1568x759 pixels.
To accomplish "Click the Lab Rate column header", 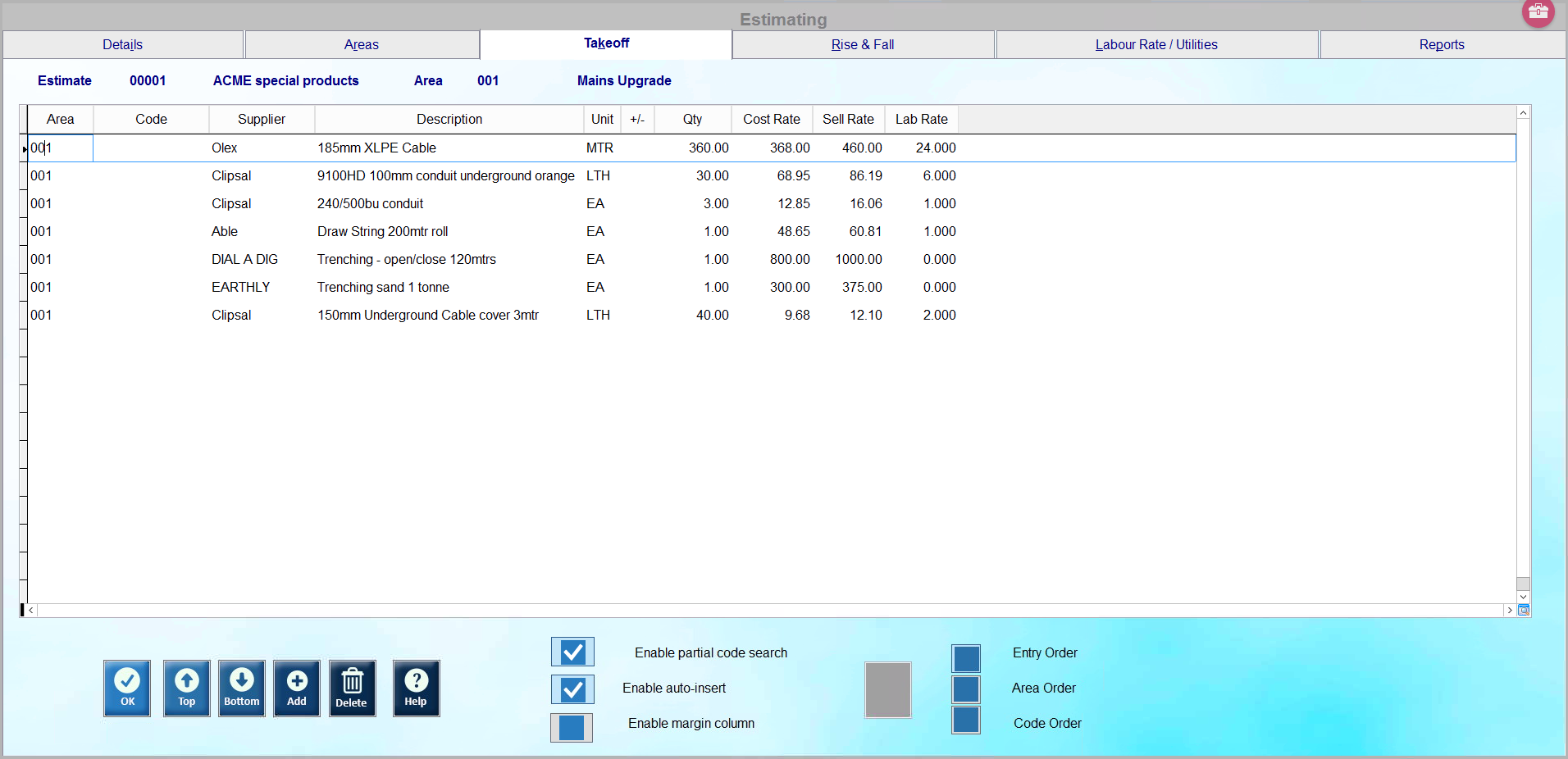I will 921,119.
